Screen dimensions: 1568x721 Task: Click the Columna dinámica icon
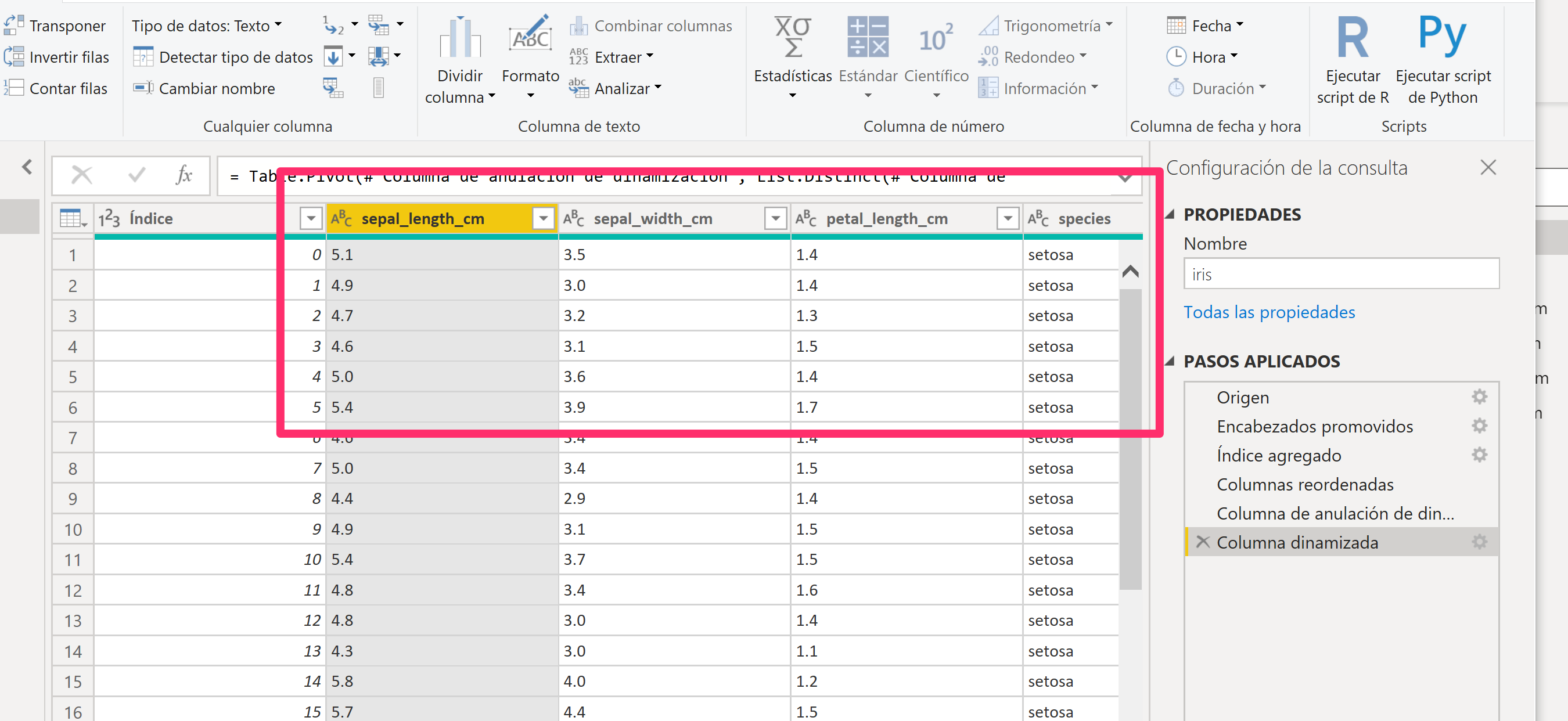333,88
